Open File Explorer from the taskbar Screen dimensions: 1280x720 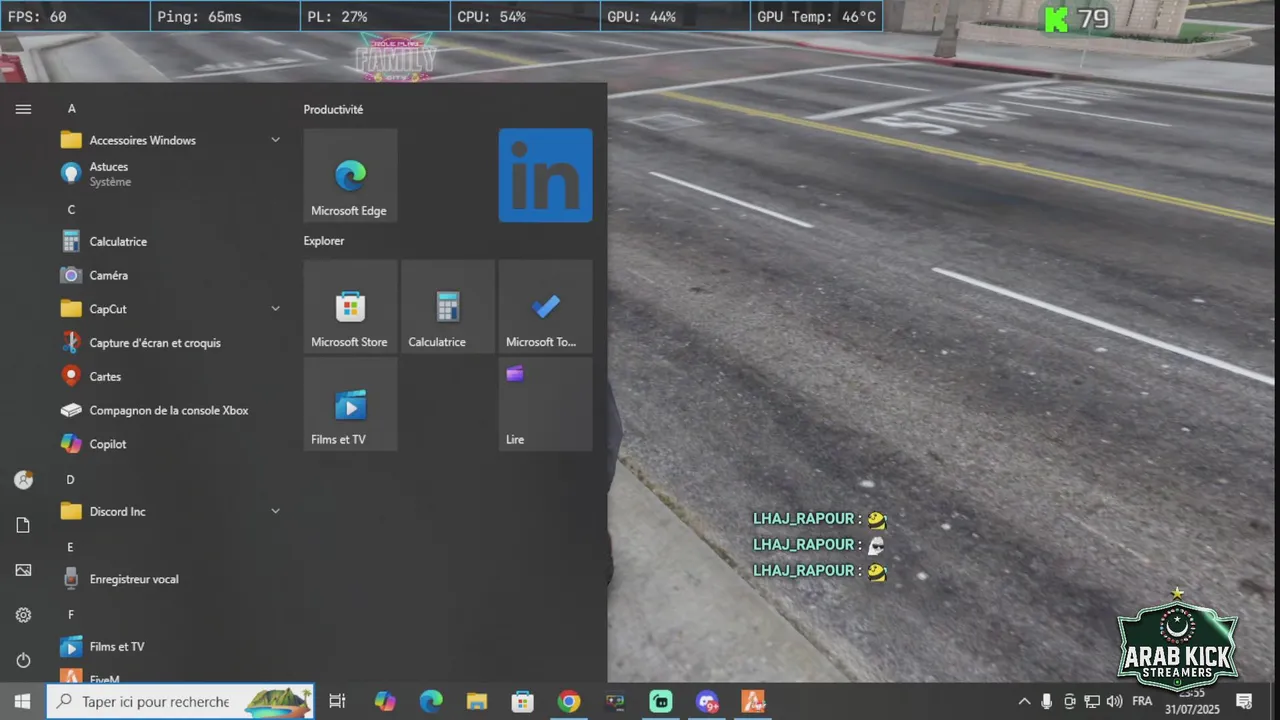pyautogui.click(x=477, y=701)
